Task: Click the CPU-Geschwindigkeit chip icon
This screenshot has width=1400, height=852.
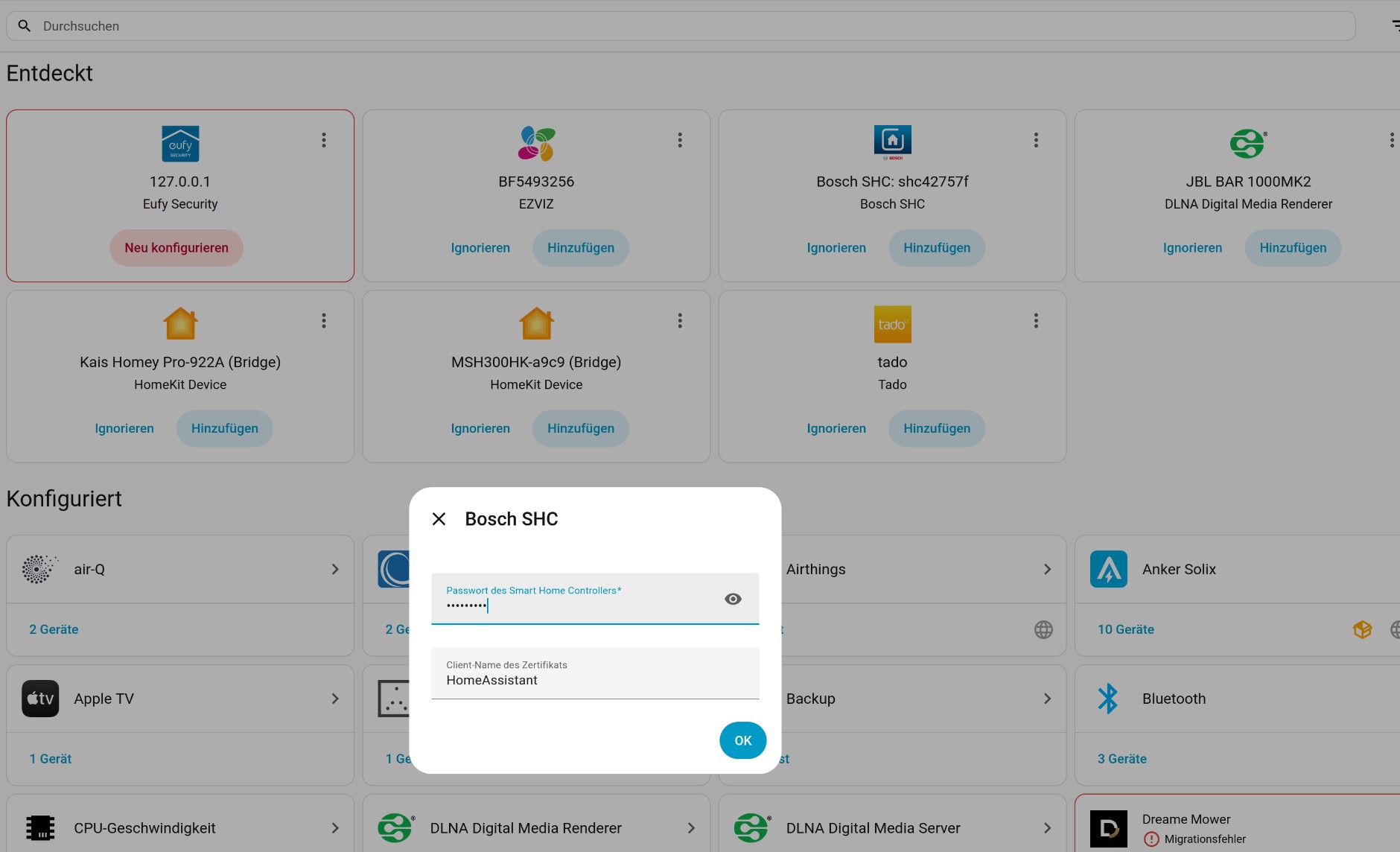Action: [40, 828]
